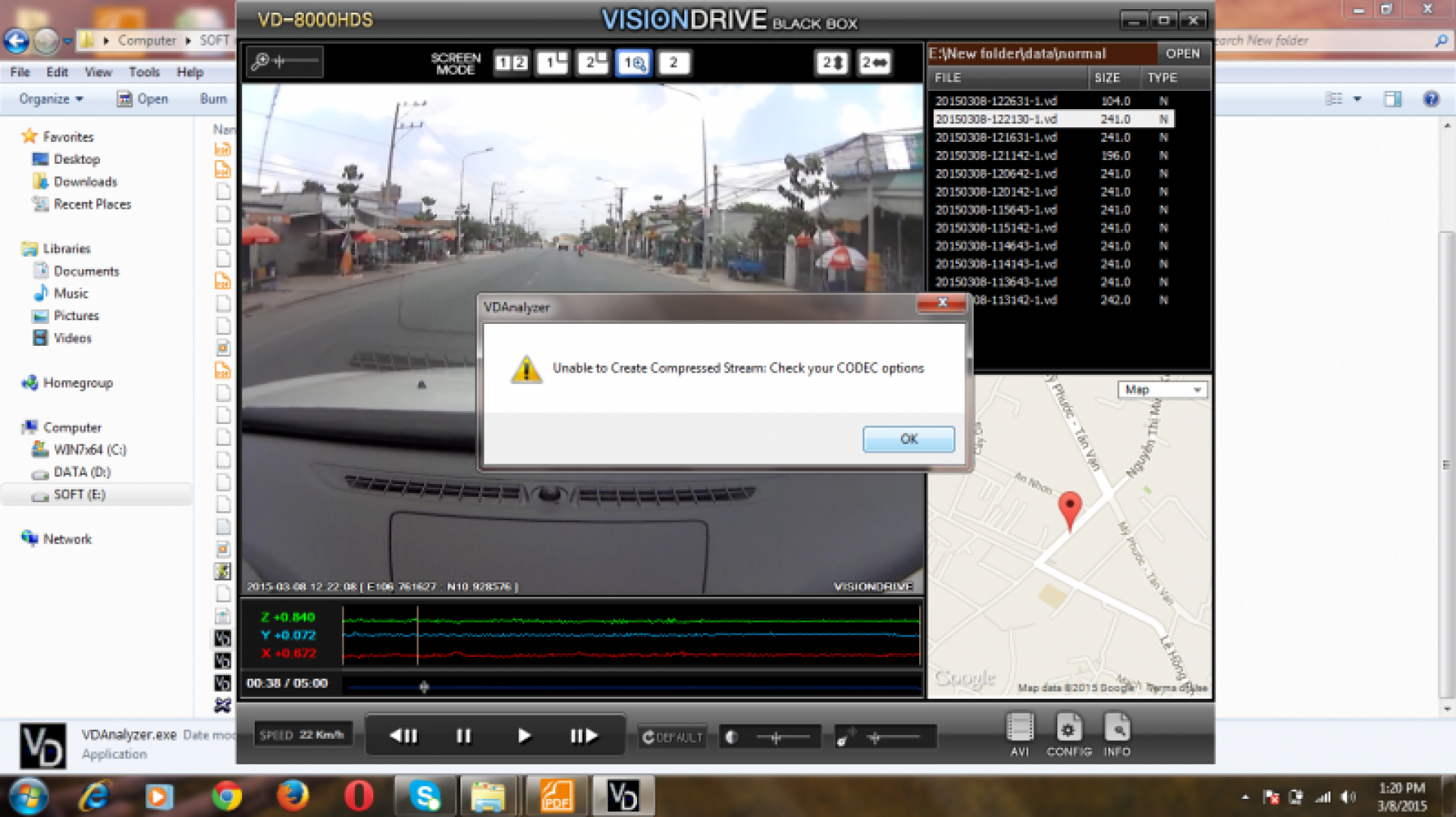This screenshot has width=1456, height=817.
Task: Open Help menu in Explorer window
Action: pos(190,72)
